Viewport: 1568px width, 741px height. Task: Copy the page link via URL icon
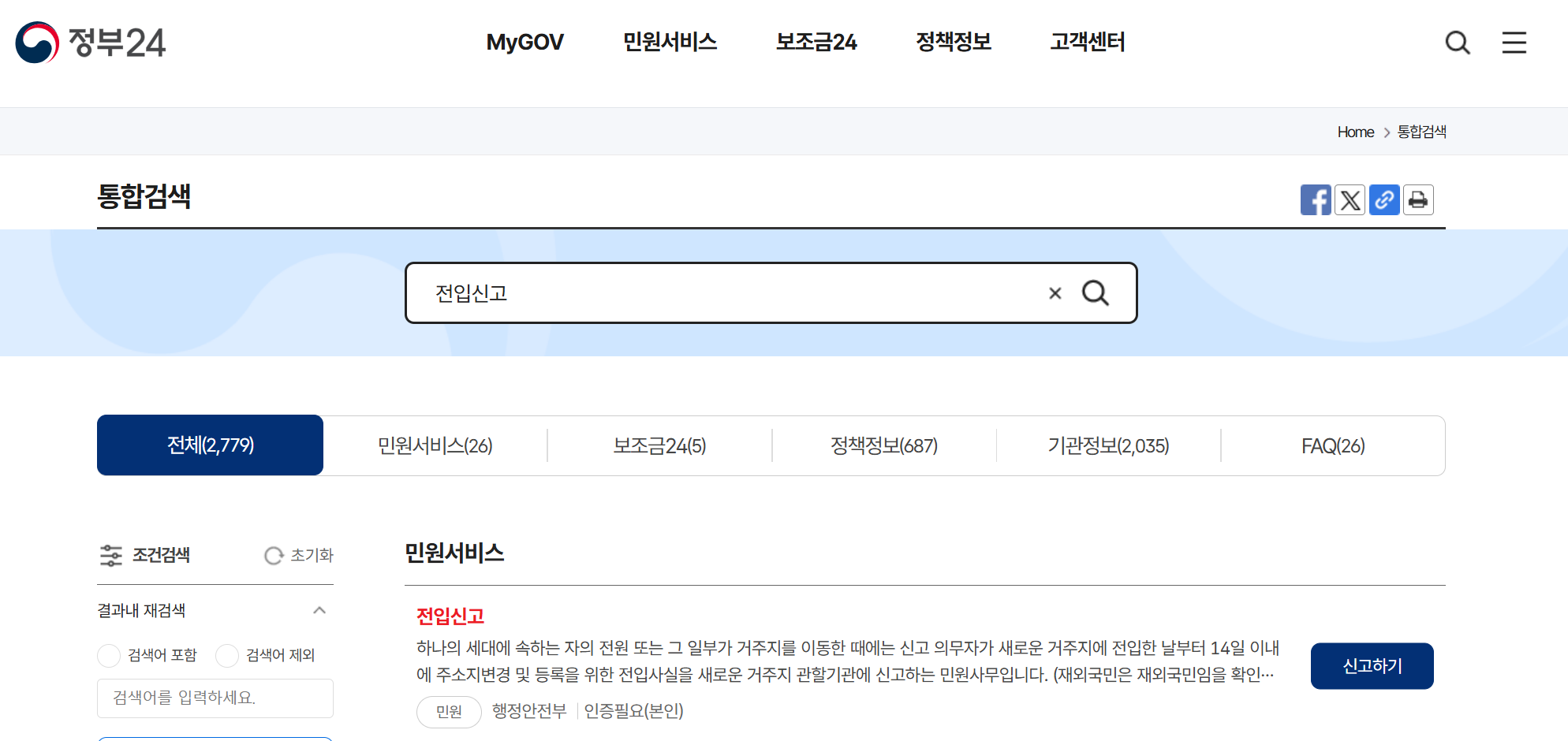(x=1384, y=199)
